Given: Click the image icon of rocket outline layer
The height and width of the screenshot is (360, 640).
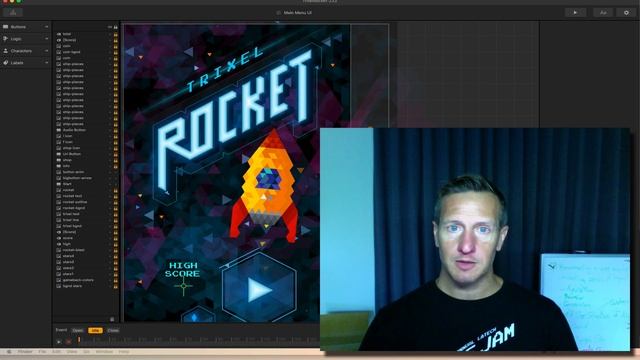Looking at the screenshot, I should [x=59, y=202].
